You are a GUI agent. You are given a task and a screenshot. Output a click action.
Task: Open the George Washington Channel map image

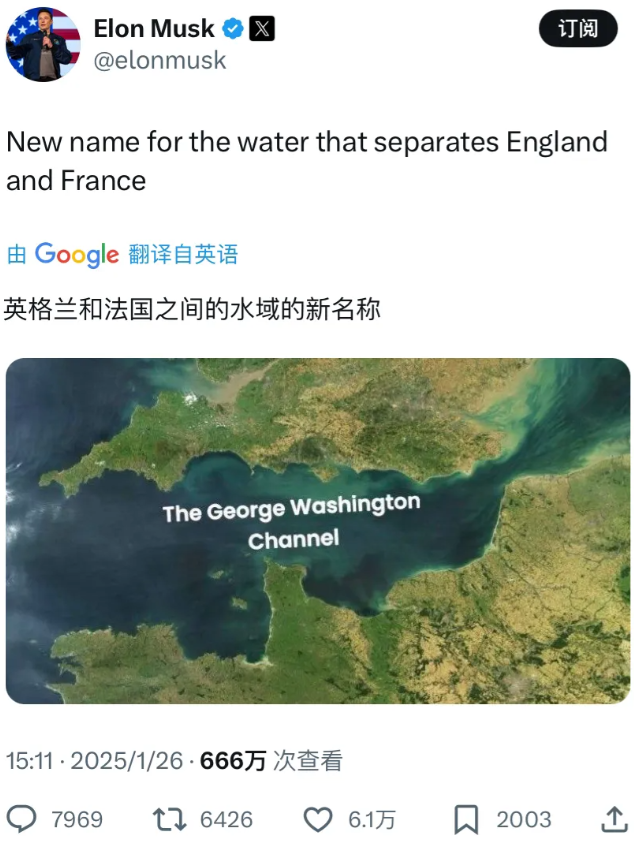tap(318, 531)
